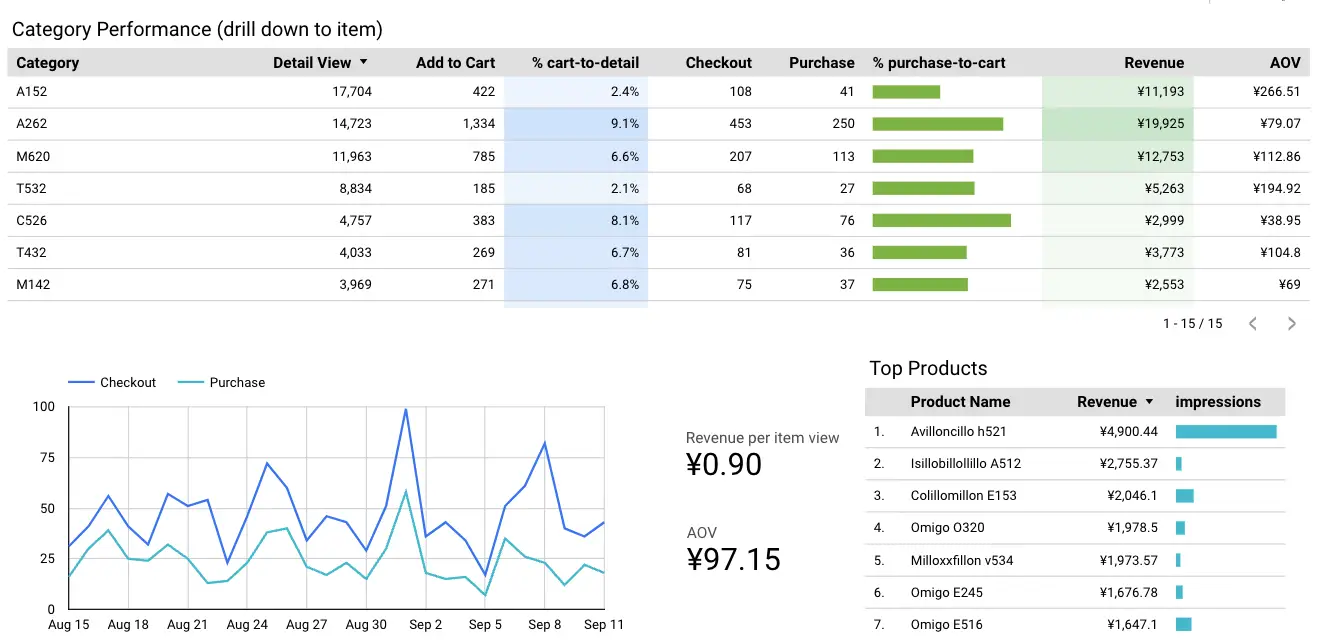Image resolution: width=1319 pixels, height=643 pixels.
Task: Sort categories by the AOV column header
Action: pyautogui.click(x=1284, y=62)
